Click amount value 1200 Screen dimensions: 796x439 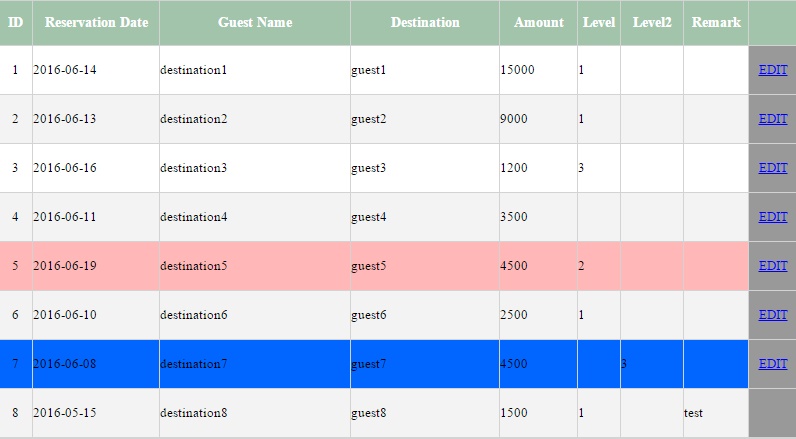point(514,168)
